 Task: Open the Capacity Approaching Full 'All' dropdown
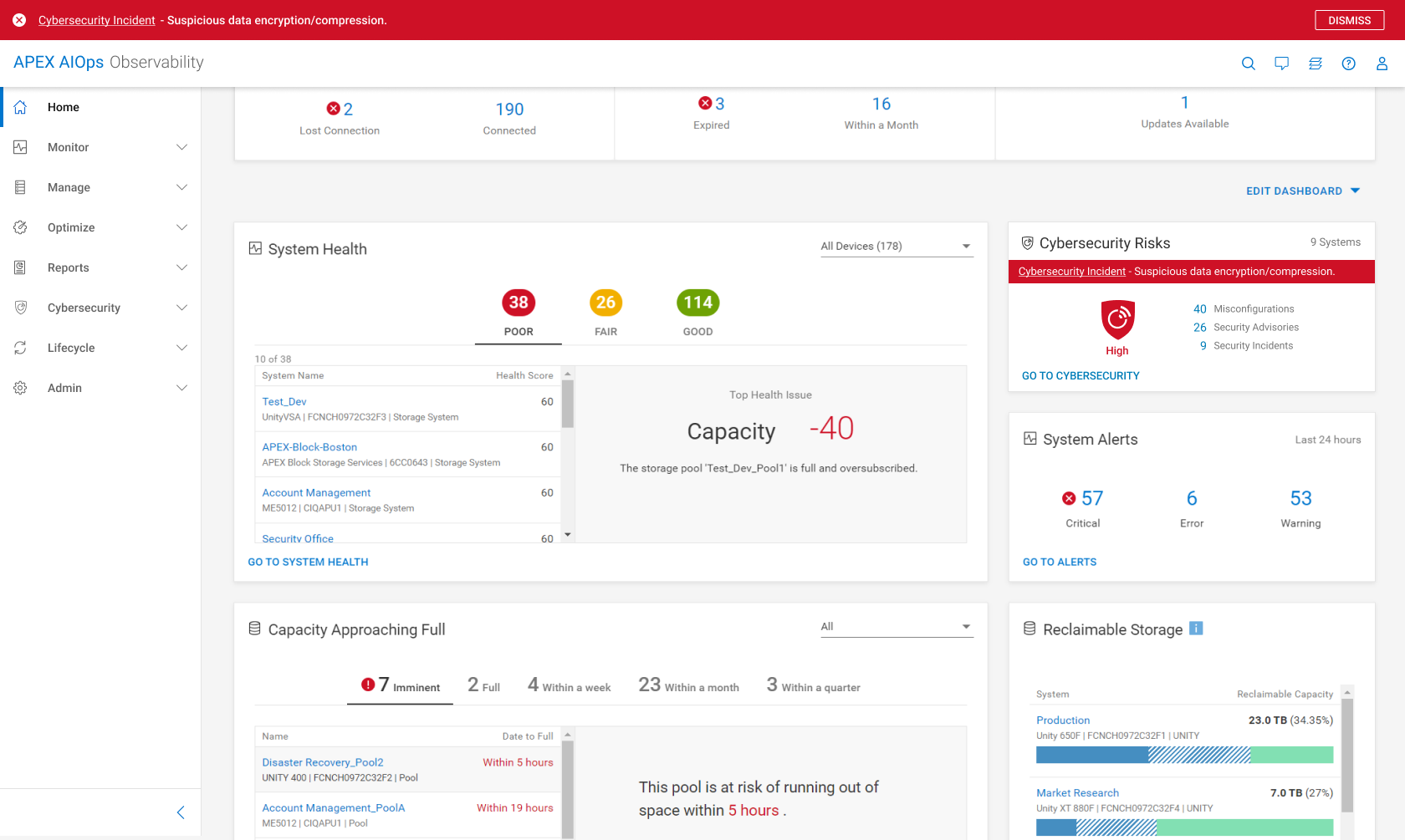(897, 627)
